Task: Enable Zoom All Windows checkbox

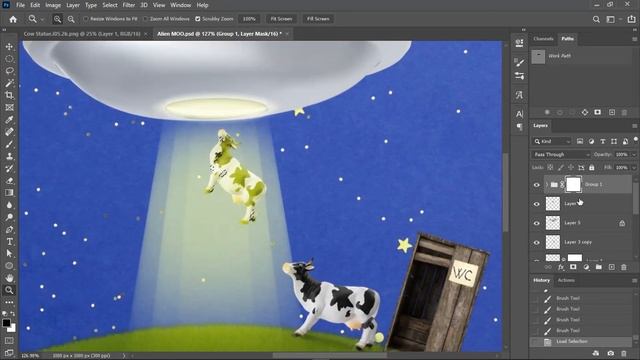Action: (146, 19)
